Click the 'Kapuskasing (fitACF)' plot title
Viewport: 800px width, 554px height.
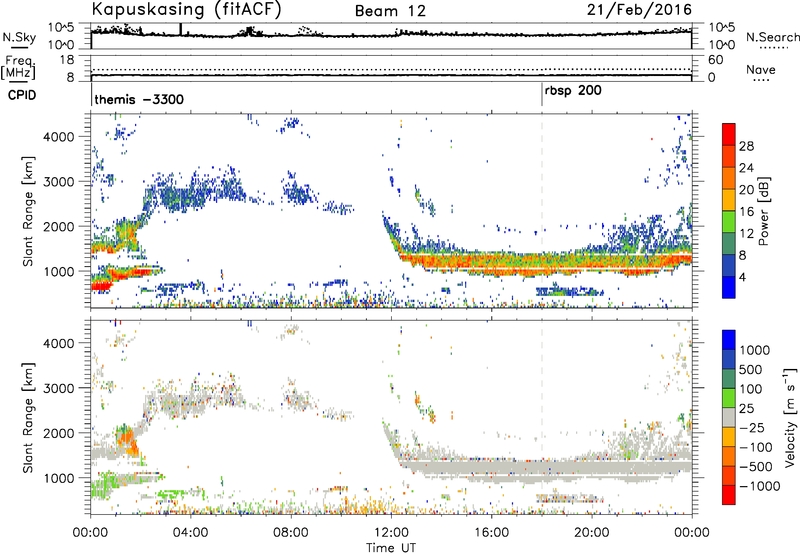(x=186, y=10)
